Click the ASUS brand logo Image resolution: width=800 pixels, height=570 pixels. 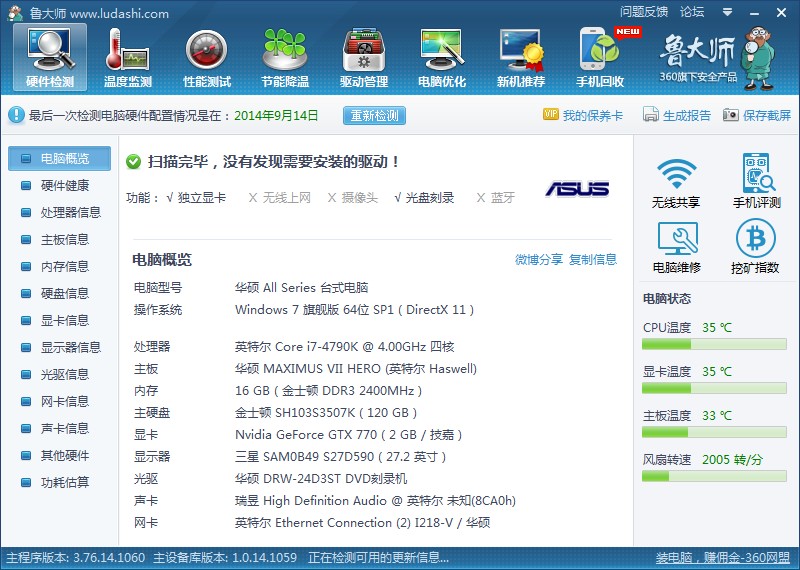577,189
